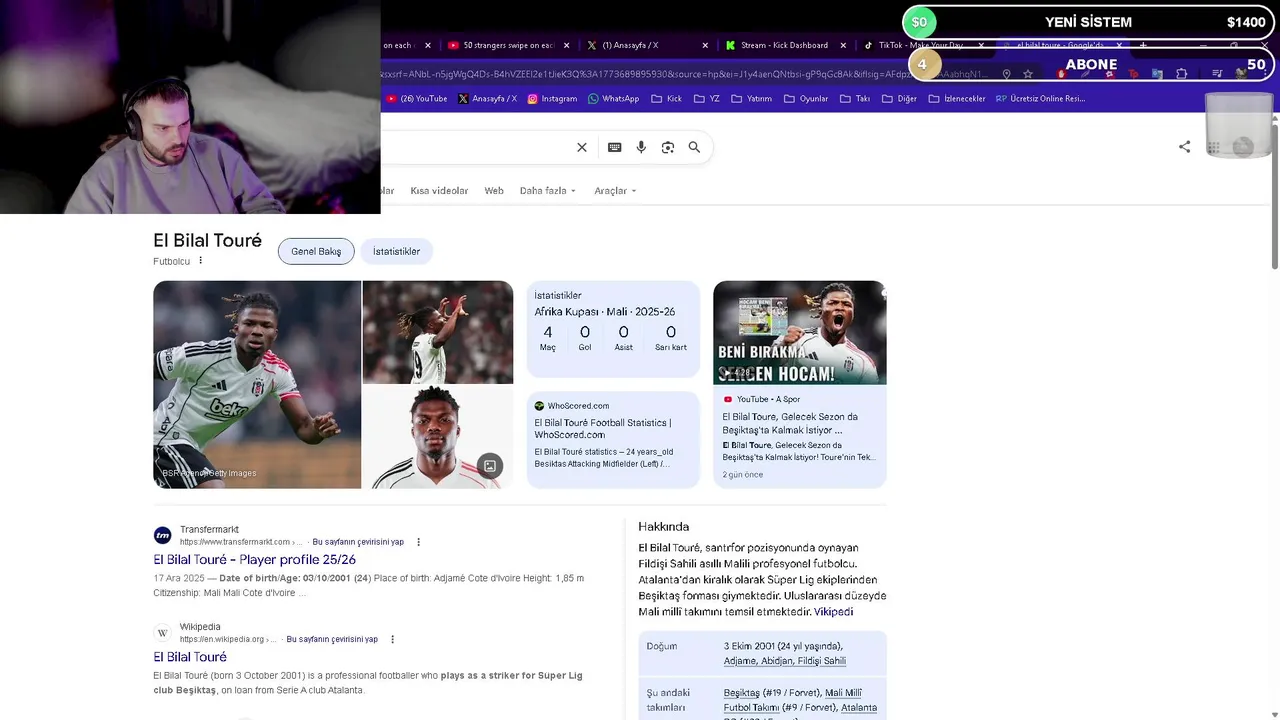Image resolution: width=1280 pixels, height=720 pixels.
Task: Expand the Daha fazla dropdown
Action: 547,191
